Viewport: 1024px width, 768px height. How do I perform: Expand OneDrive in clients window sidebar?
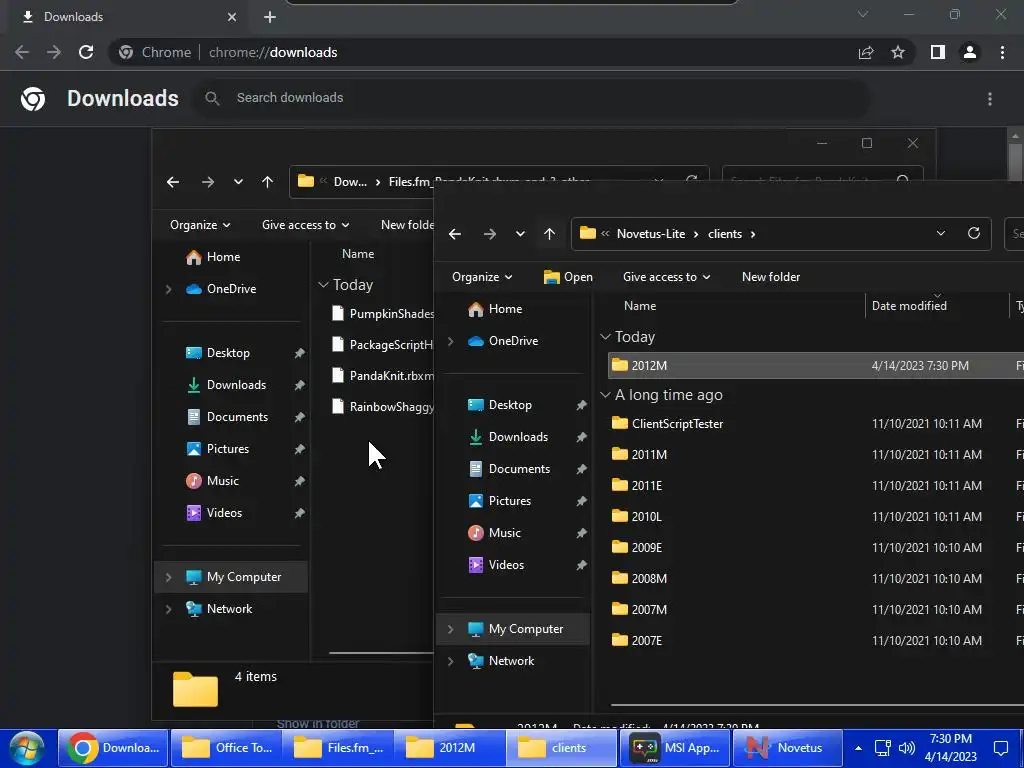[x=451, y=341]
